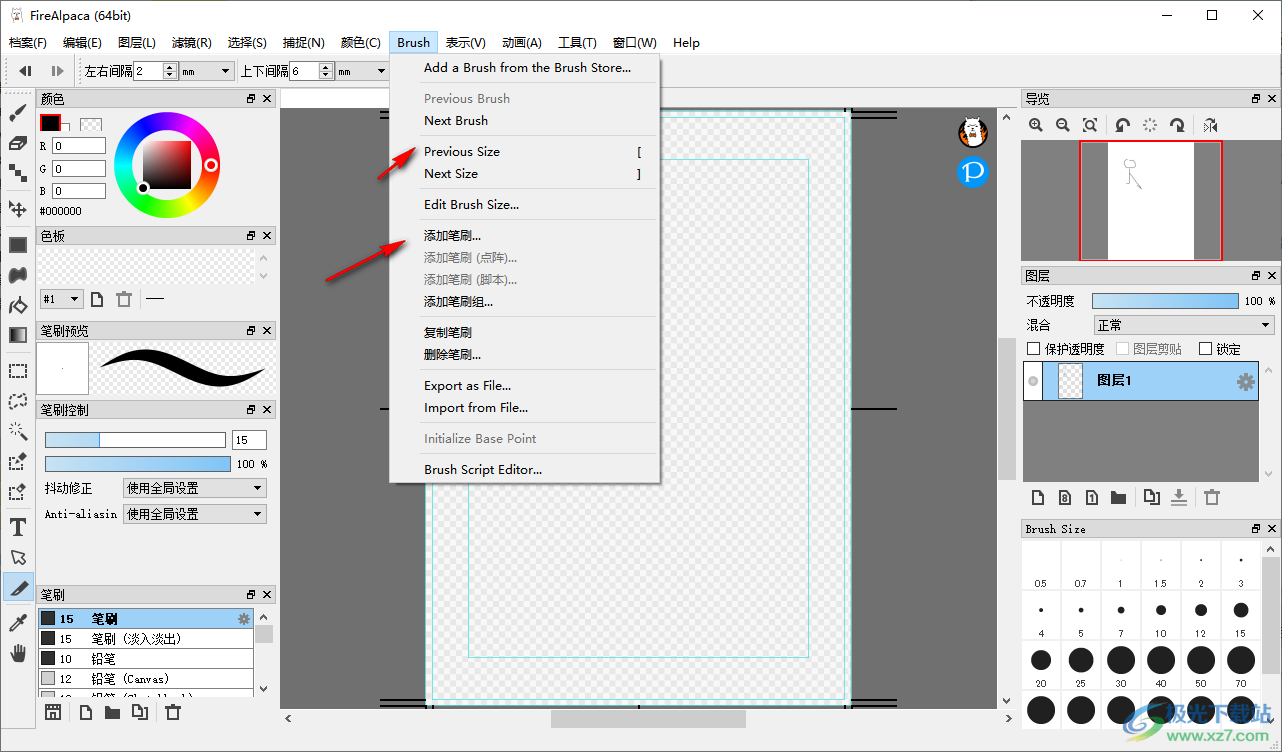Choose Add a Brush from the Brush Store
The height and width of the screenshot is (752, 1282).
pyautogui.click(x=527, y=68)
